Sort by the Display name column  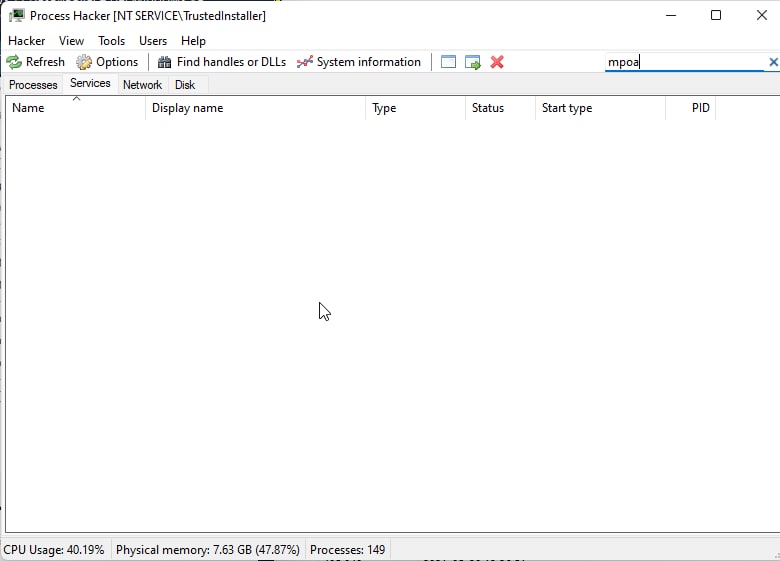256,108
